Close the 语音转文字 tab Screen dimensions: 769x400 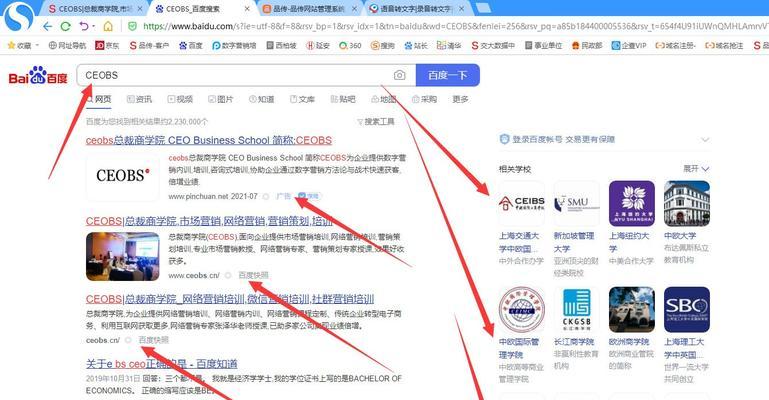[x=461, y=9]
